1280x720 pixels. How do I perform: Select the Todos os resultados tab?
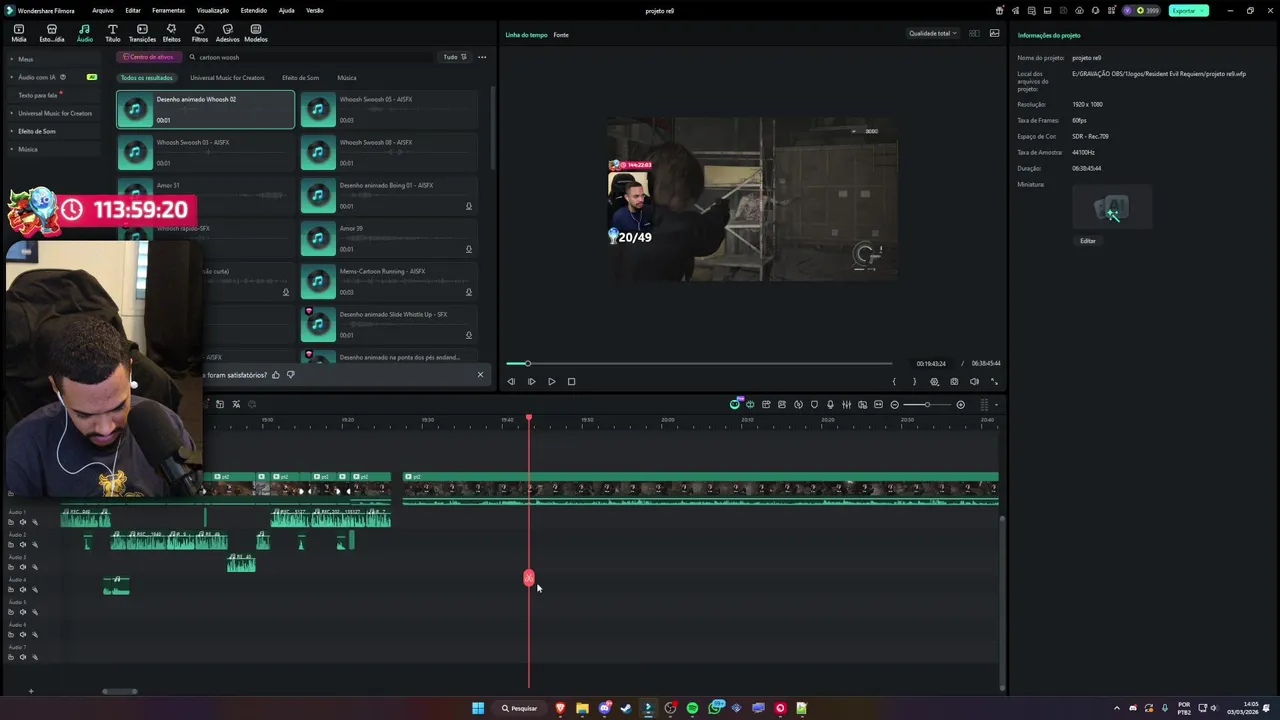tap(146, 78)
